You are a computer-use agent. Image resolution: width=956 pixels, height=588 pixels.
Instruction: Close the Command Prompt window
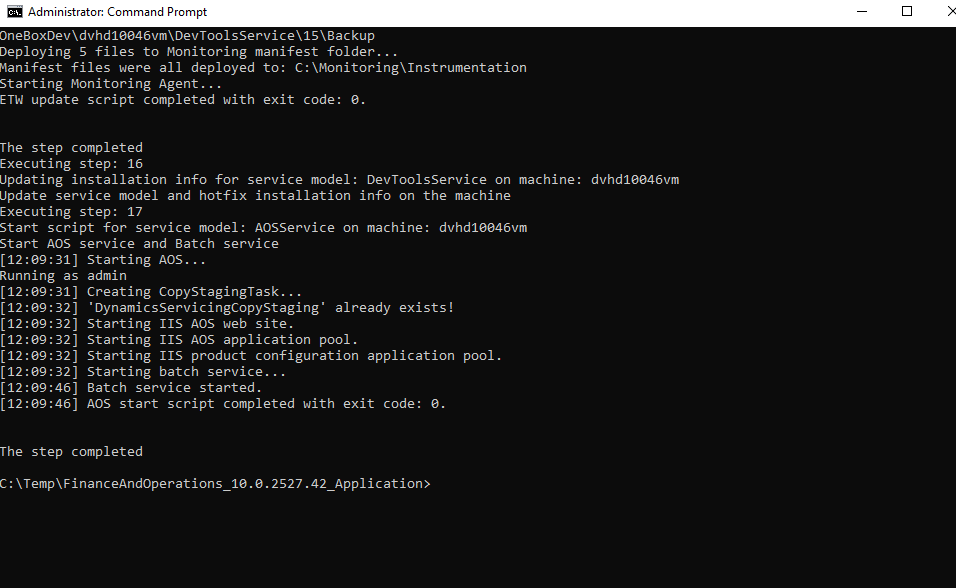click(x=951, y=11)
